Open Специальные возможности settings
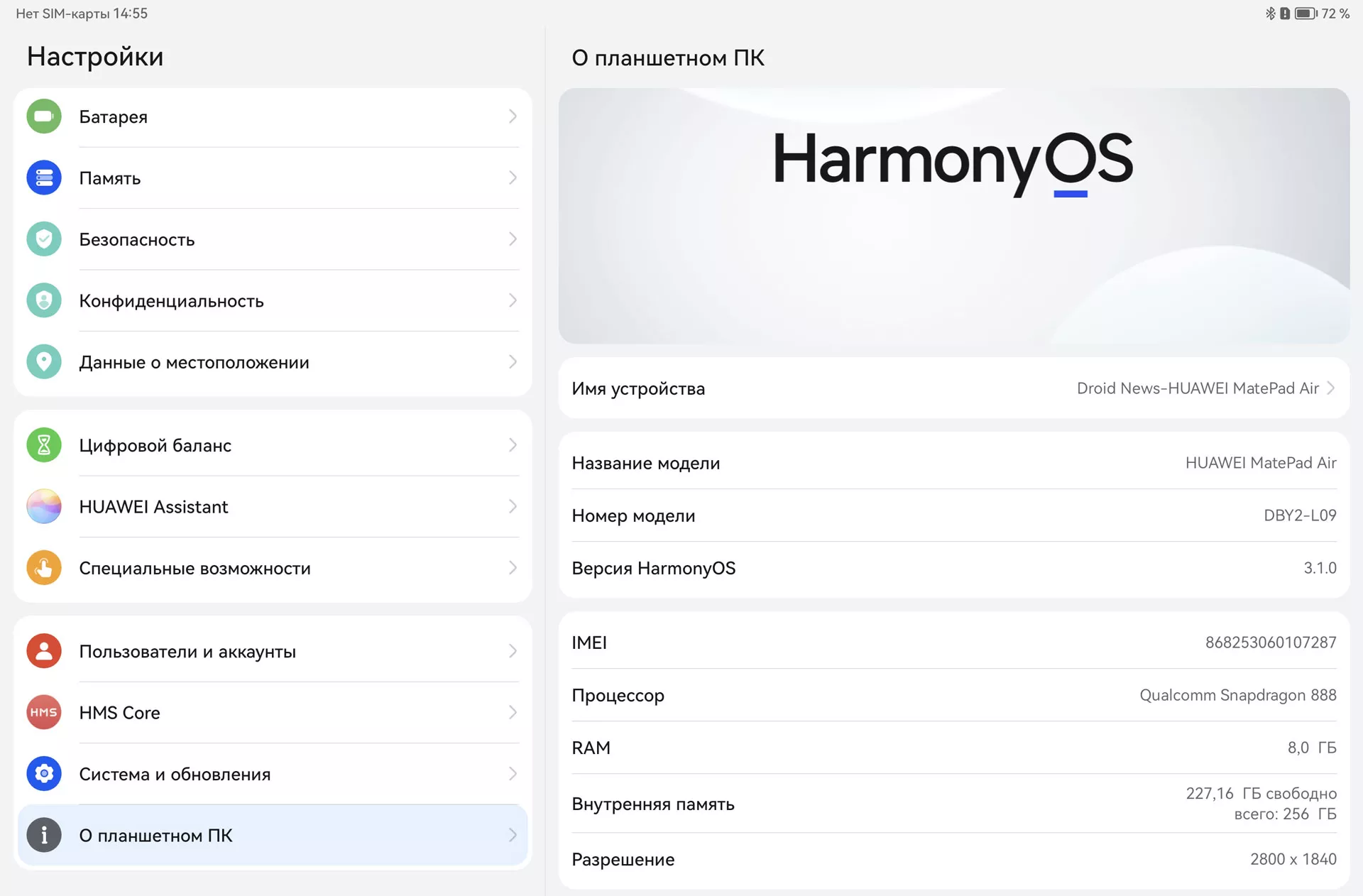Viewport: 1363px width, 896px height. tap(273, 568)
